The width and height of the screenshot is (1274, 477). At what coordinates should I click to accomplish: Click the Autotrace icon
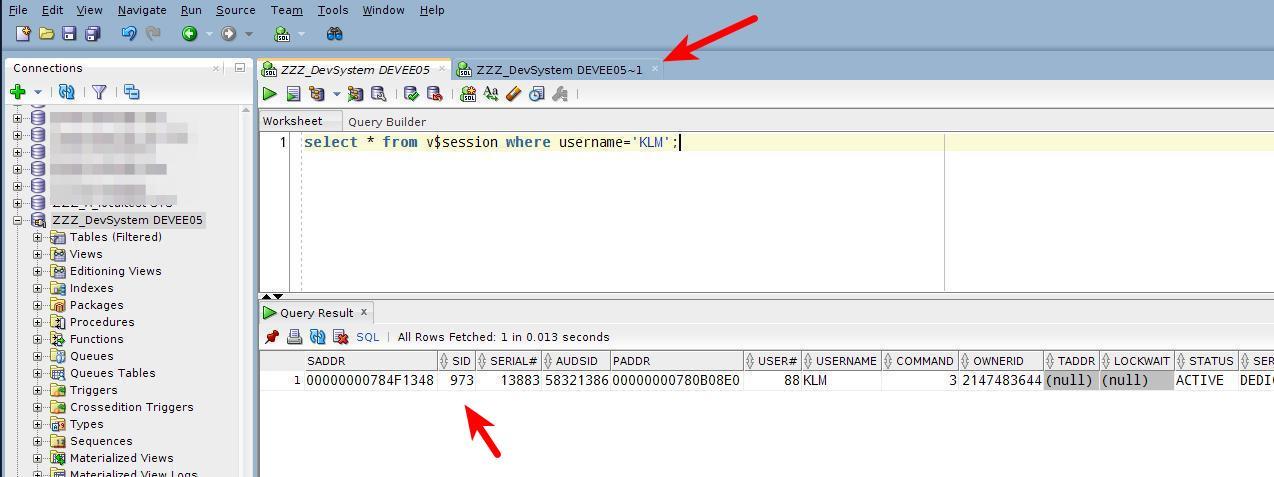pos(355,94)
